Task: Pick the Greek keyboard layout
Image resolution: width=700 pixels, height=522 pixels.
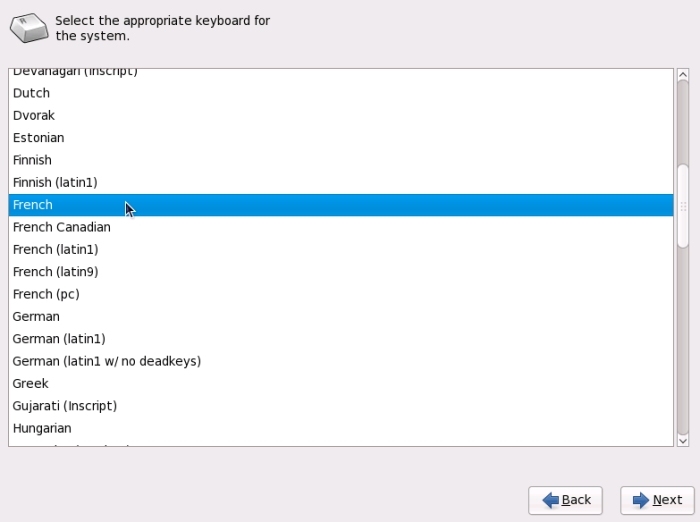Action: coord(31,383)
